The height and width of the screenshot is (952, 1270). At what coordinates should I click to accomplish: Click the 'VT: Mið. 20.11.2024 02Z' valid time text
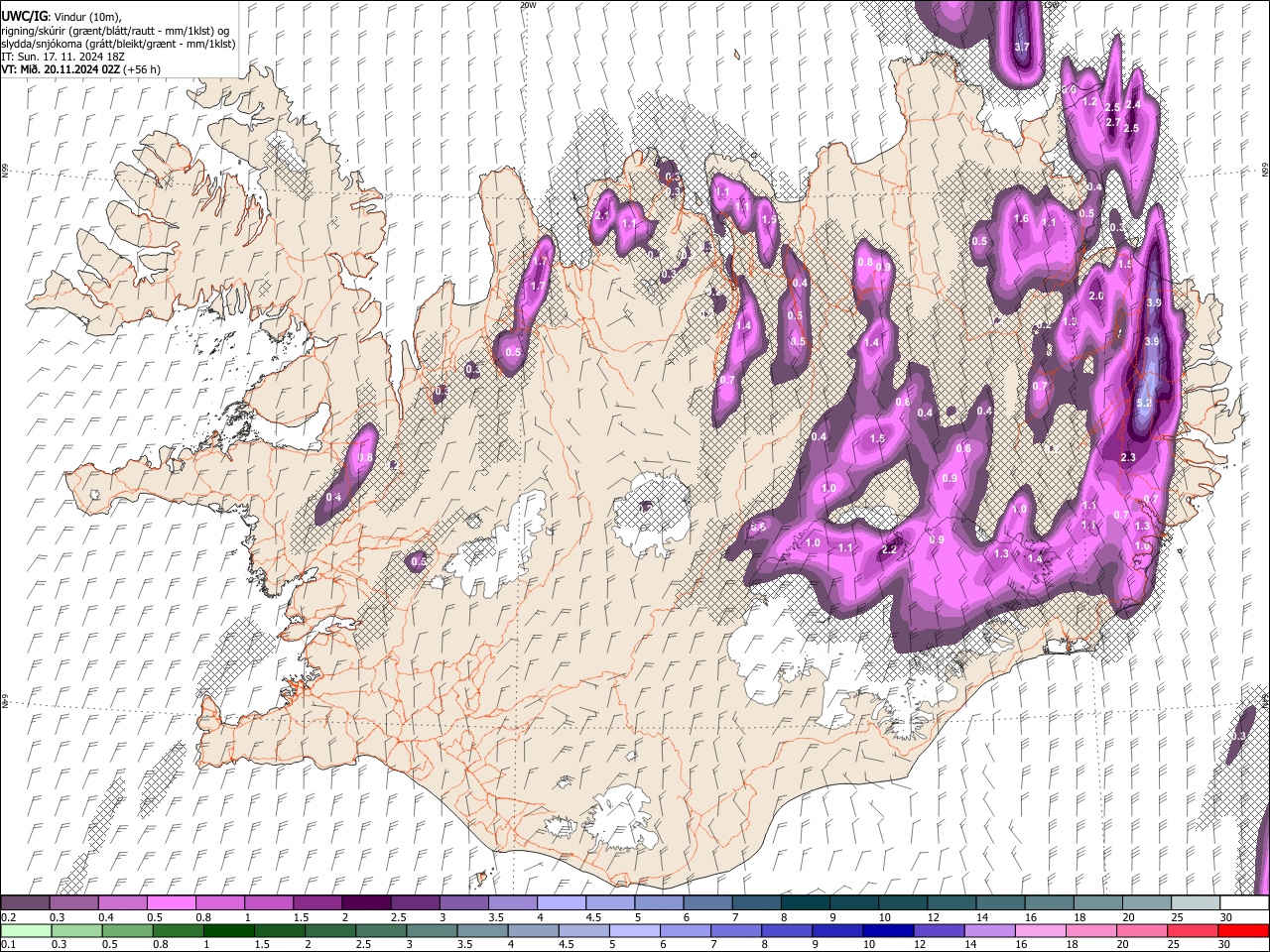(x=61, y=69)
